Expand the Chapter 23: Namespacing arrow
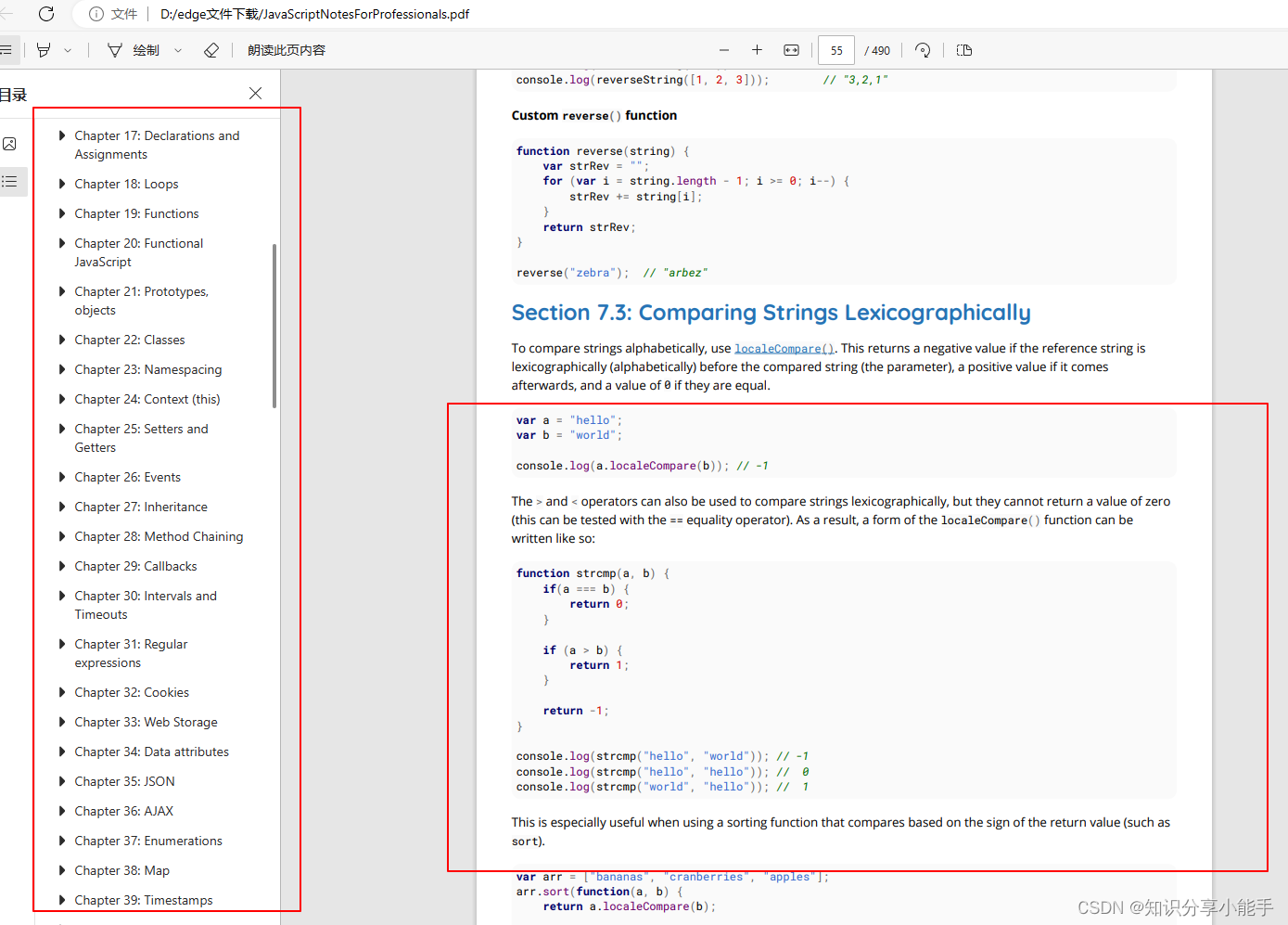1288x925 pixels. pos(62,369)
